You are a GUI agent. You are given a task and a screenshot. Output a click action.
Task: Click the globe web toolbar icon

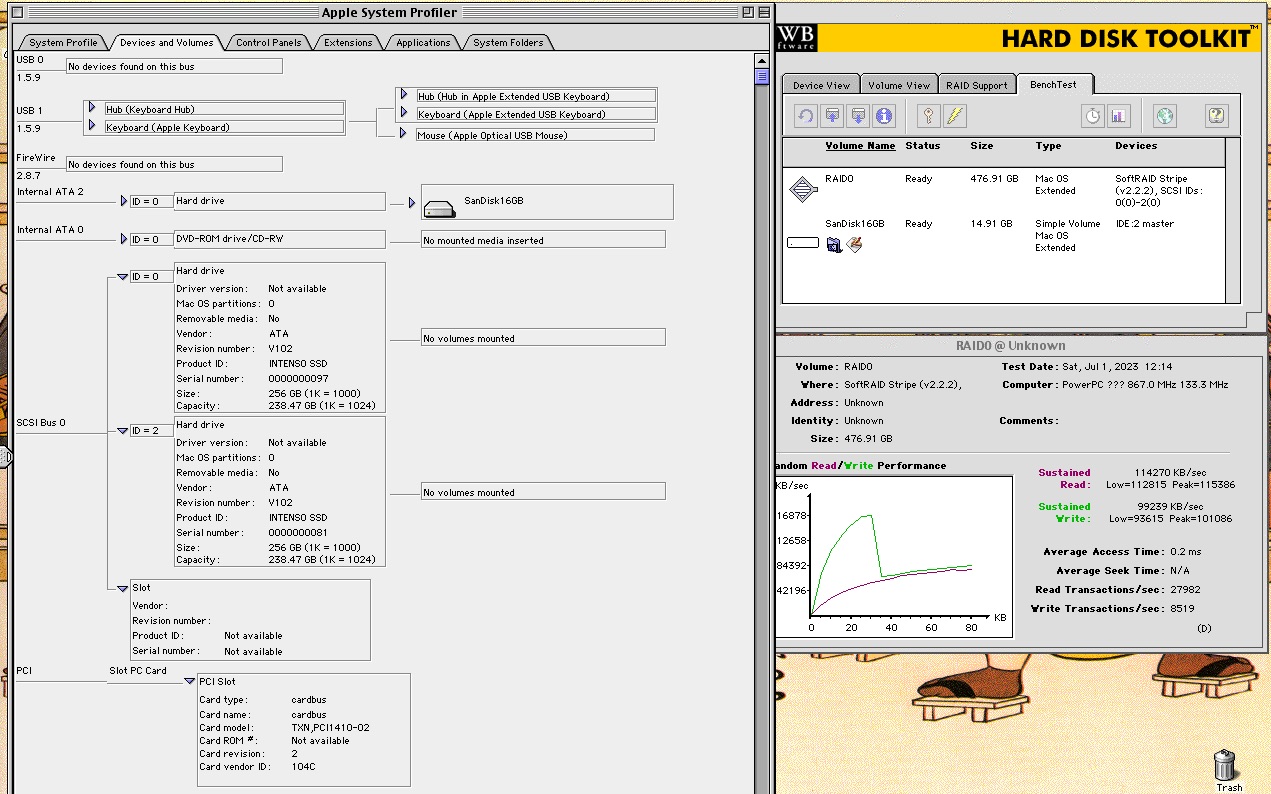click(1165, 116)
